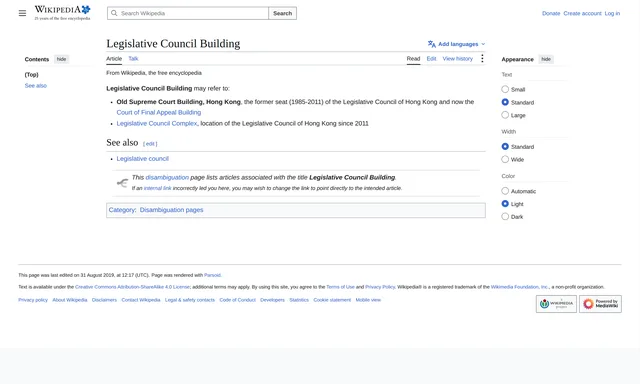The image size is (640, 384).
Task: Open the Parsoid link
Action: click(212, 275)
